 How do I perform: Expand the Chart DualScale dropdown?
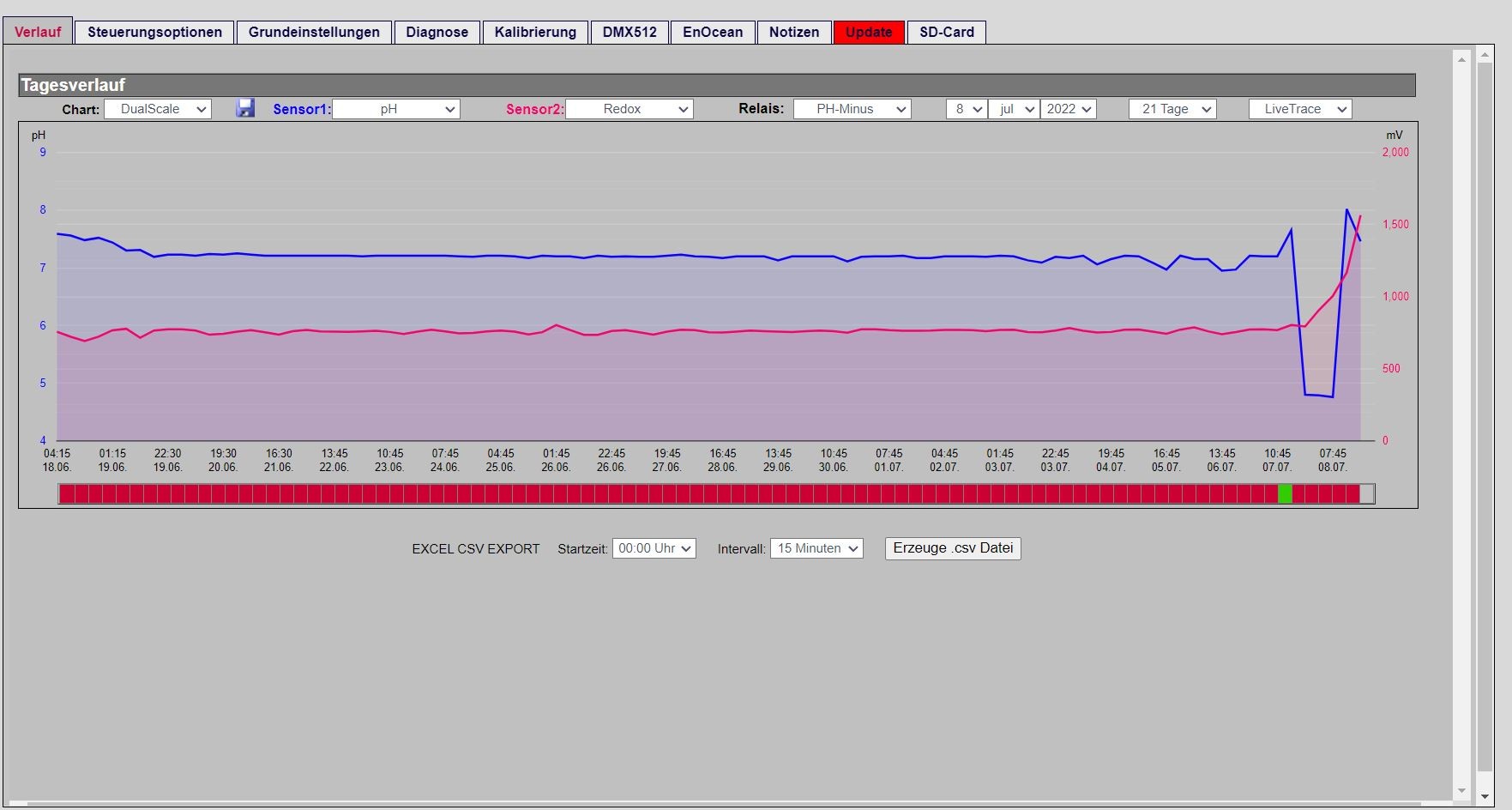[x=158, y=109]
